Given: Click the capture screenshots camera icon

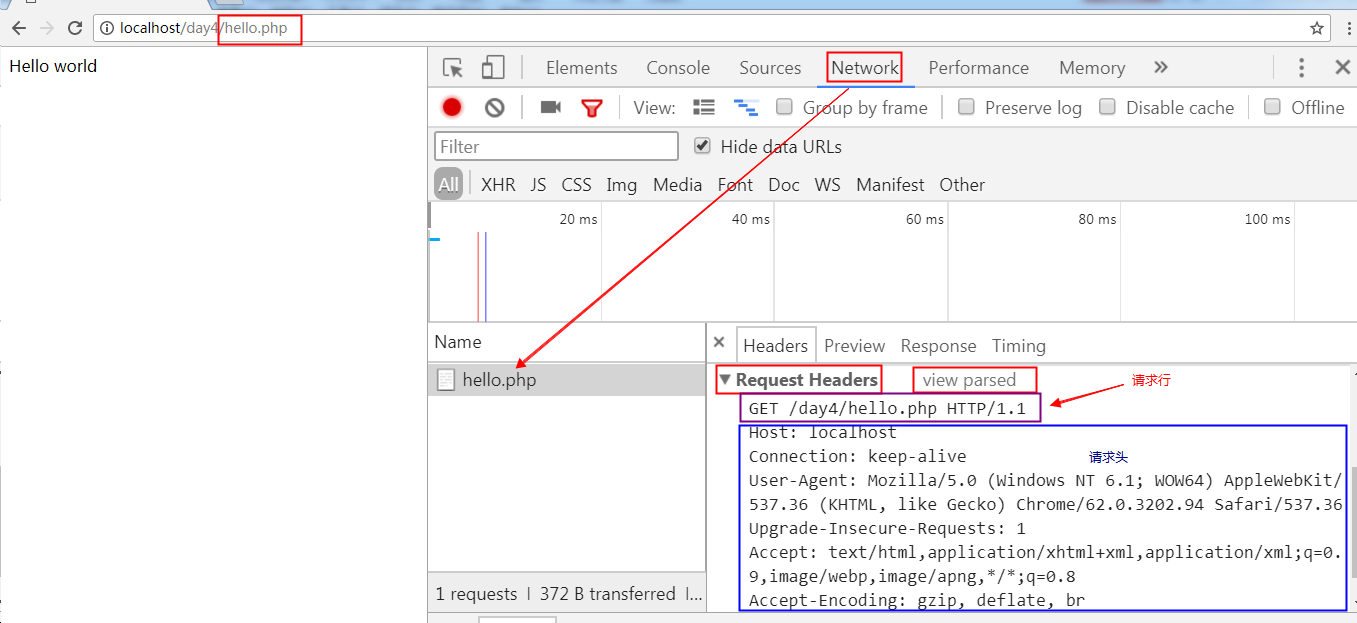Looking at the screenshot, I should (550, 107).
